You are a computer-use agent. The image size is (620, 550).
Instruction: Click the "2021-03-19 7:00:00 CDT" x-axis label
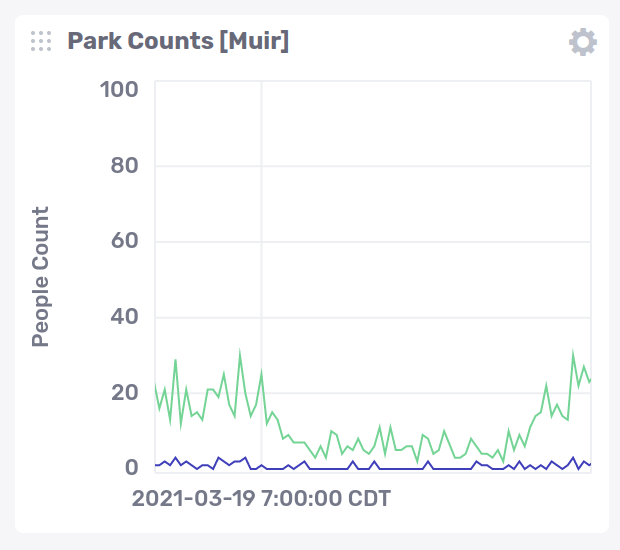click(261, 497)
